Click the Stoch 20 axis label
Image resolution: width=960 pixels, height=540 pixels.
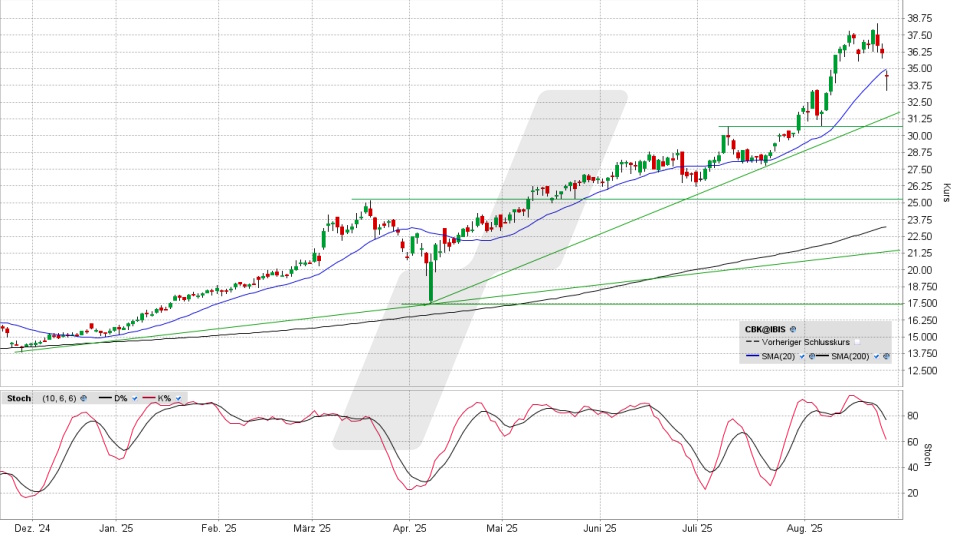pyautogui.click(x=912, y=493)
